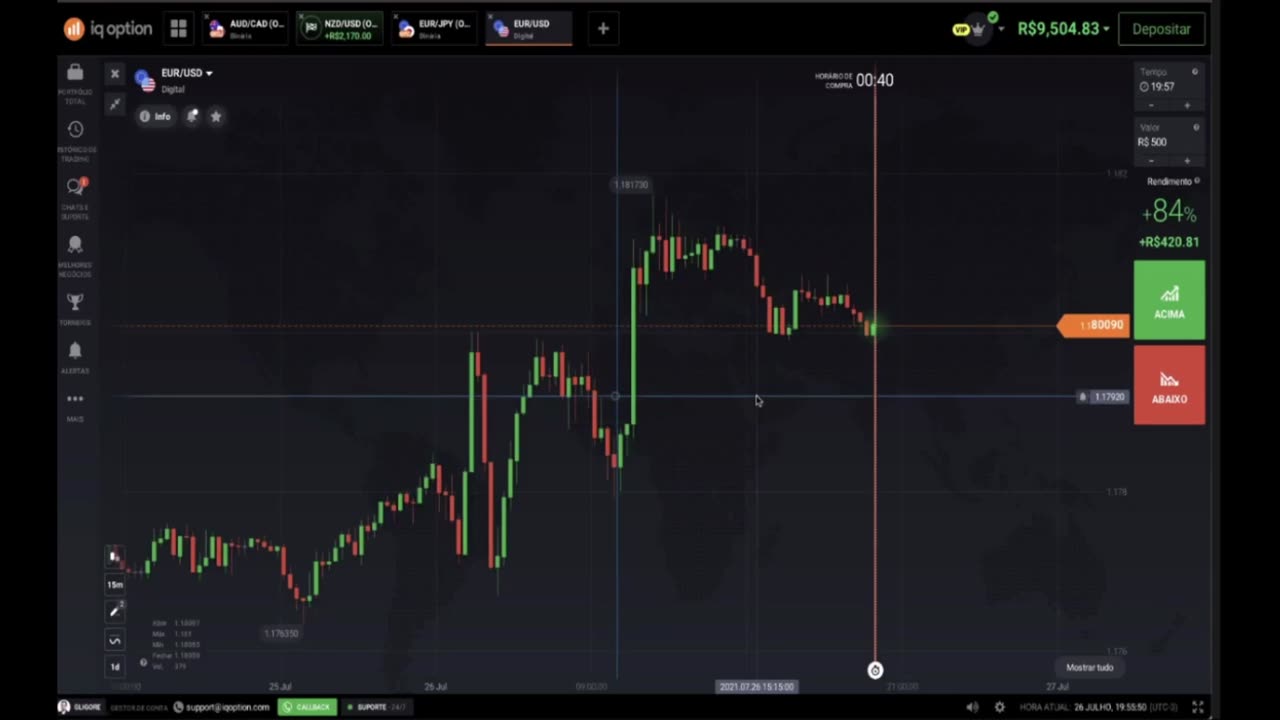Expand the R$9,504.83 balance dropdown
This screenshot has width=1280, height=720.
click(x=1063, y=29)
